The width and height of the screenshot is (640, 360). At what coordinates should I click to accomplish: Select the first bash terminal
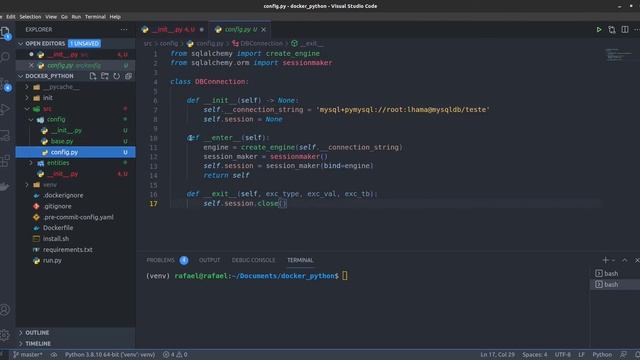click(616, 273)
